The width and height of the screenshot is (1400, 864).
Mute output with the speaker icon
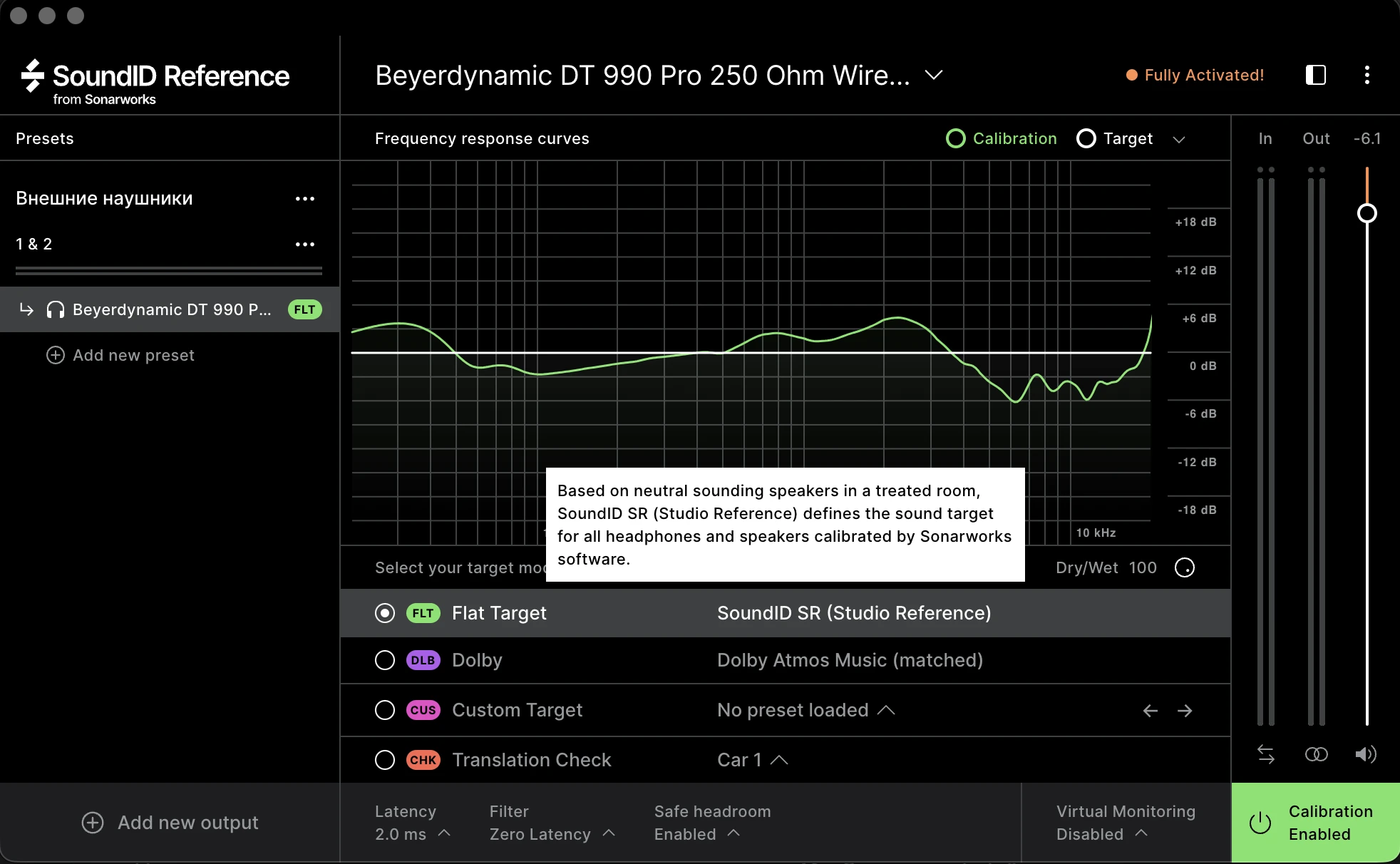[x=1366, y=754]
